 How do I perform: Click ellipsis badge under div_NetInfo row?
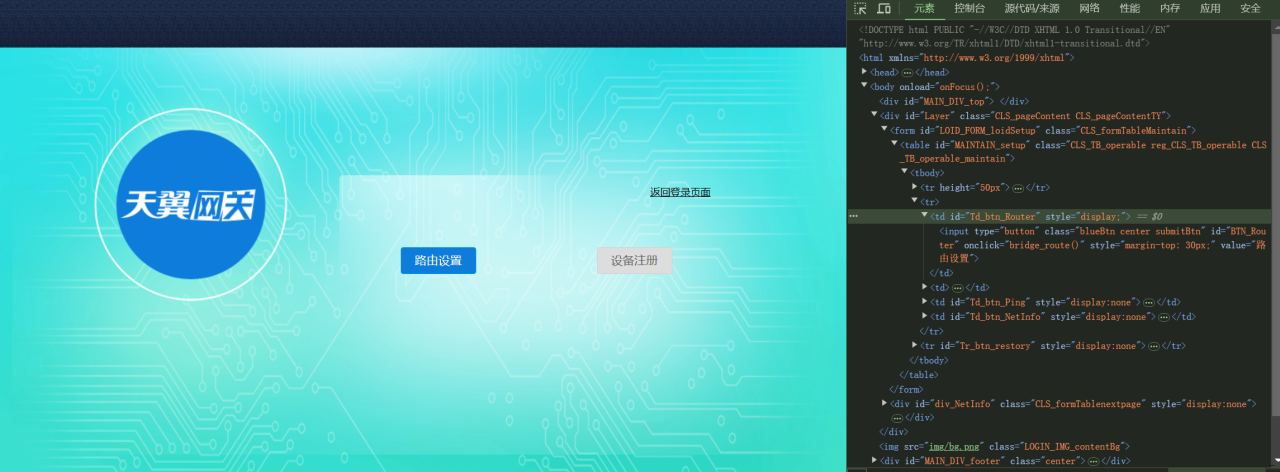coord(897,418)
